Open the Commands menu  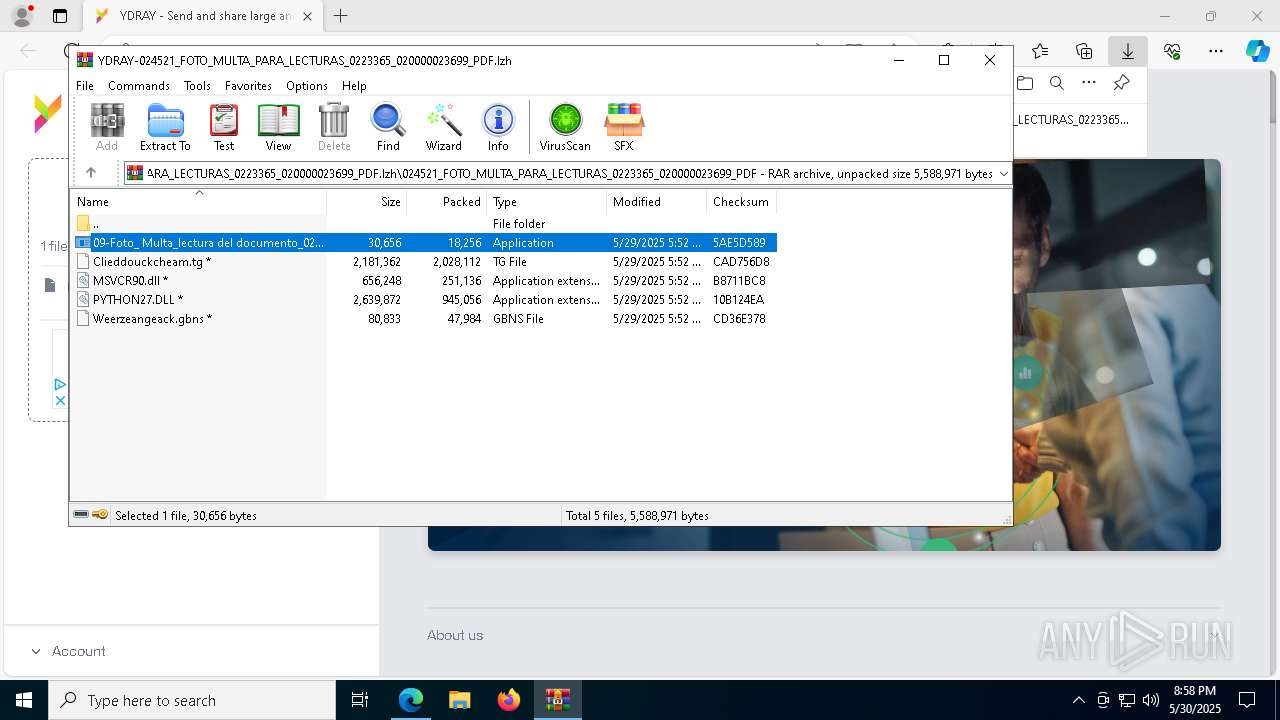pos(139,86)
